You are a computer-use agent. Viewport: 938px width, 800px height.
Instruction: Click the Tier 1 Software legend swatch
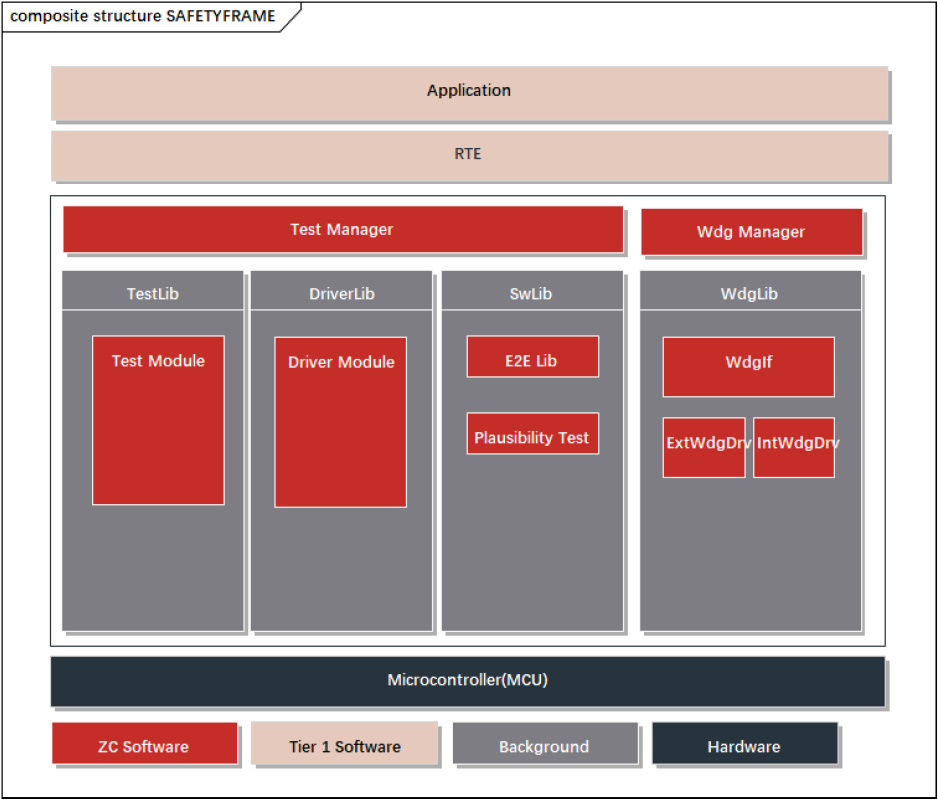tap(344, 744)
